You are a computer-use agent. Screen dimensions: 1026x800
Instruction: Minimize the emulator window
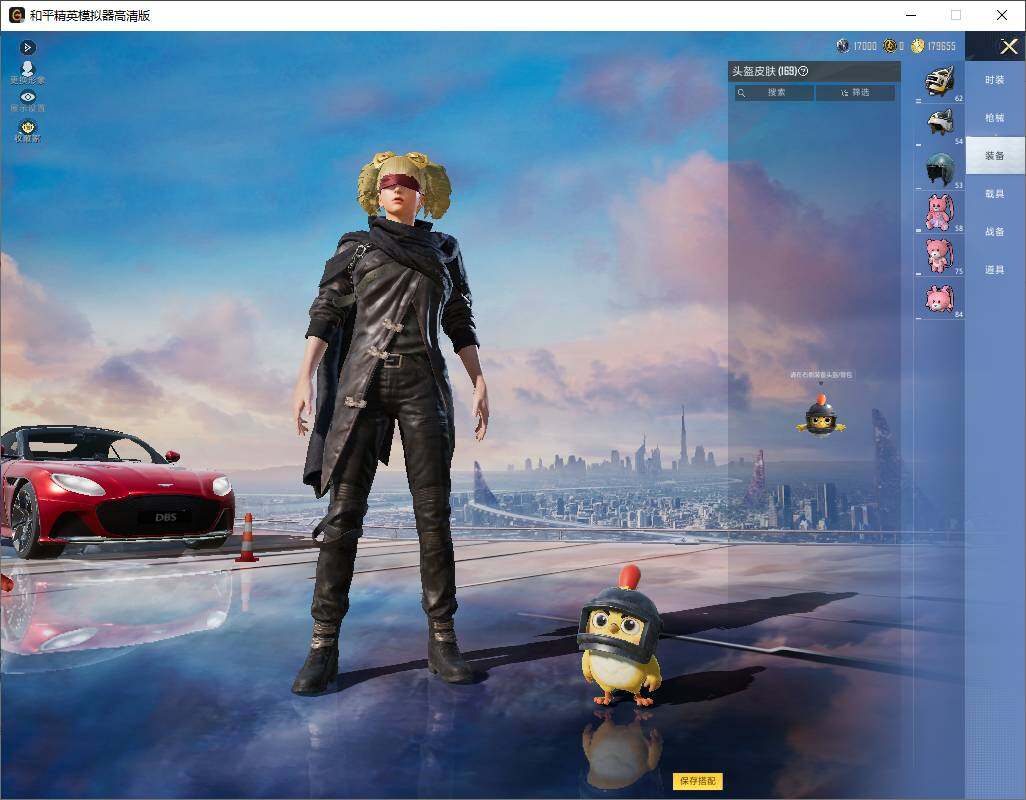[x=911, y=15]
